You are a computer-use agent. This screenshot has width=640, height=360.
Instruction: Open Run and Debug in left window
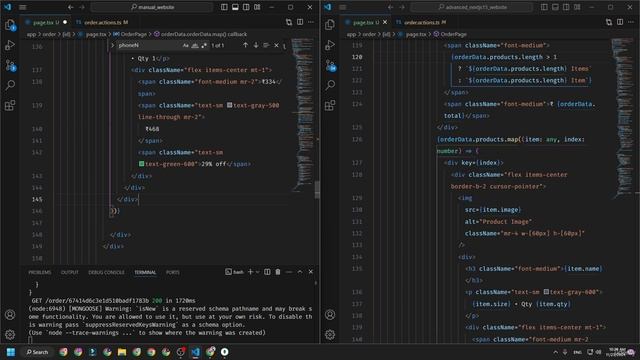tap(10, 45)
